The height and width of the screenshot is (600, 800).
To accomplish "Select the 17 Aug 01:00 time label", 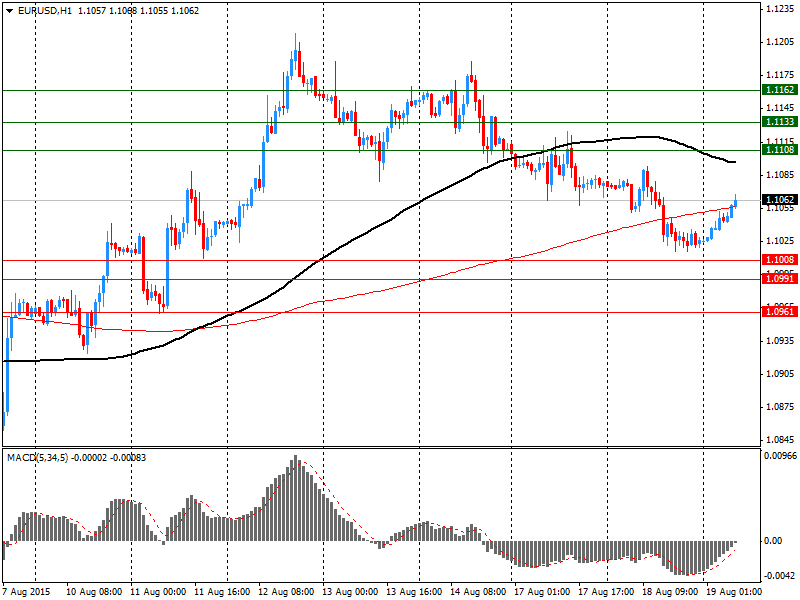I will tap(542, 592).
